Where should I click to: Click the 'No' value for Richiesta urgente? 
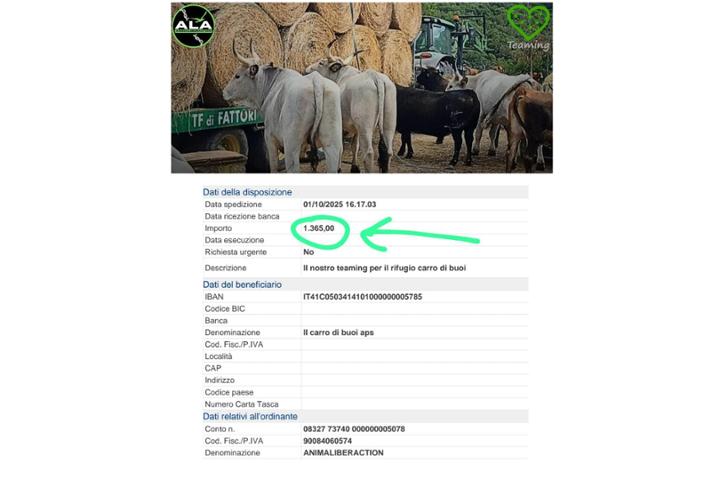point(308,252)
